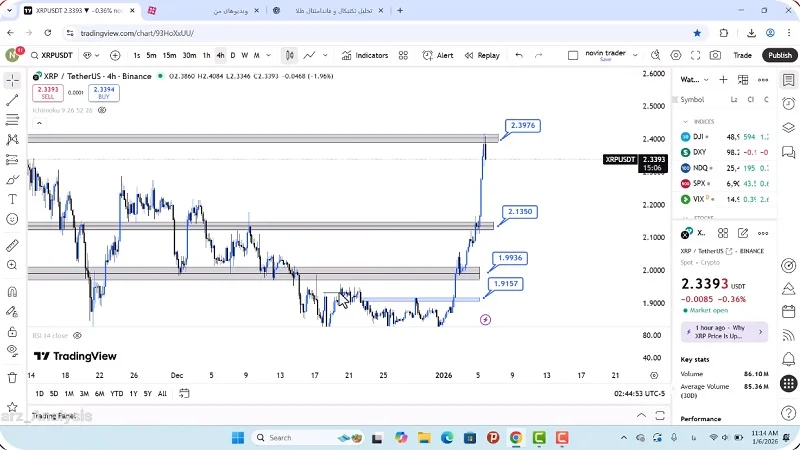This screenshot has width=800, height=450.
Task: Open chart settings gear icon
Action: [x=676, y=56]
